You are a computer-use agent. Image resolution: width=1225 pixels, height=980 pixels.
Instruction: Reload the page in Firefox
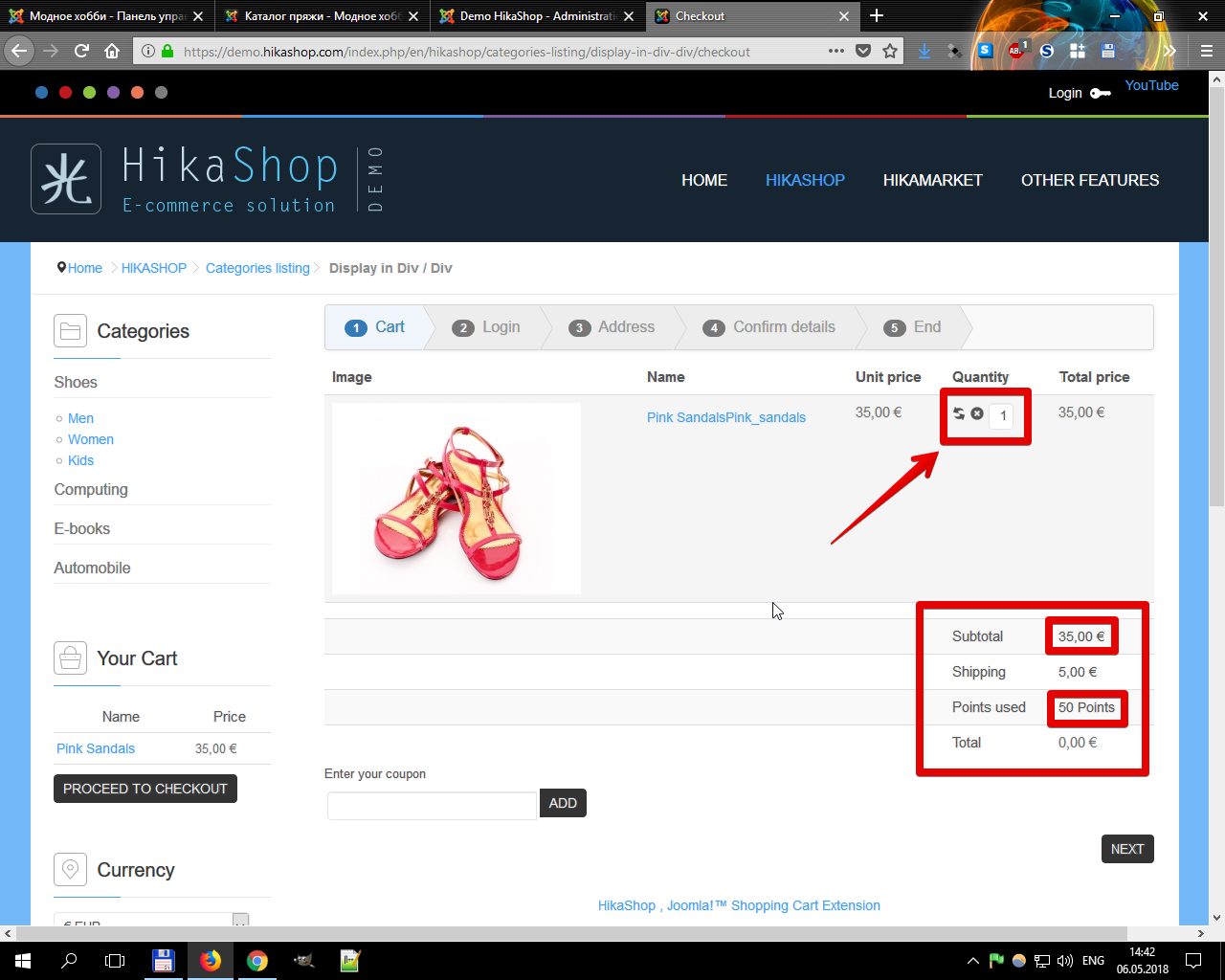click(81, 51)
